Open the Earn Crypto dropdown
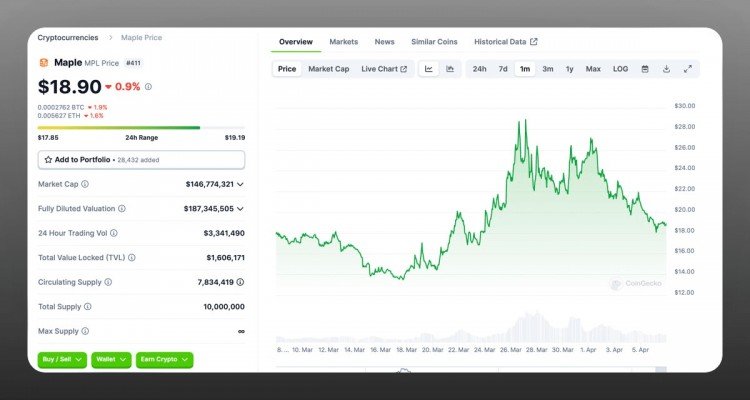The height and width of the screenshot is (400, 750). coord(165,360)
